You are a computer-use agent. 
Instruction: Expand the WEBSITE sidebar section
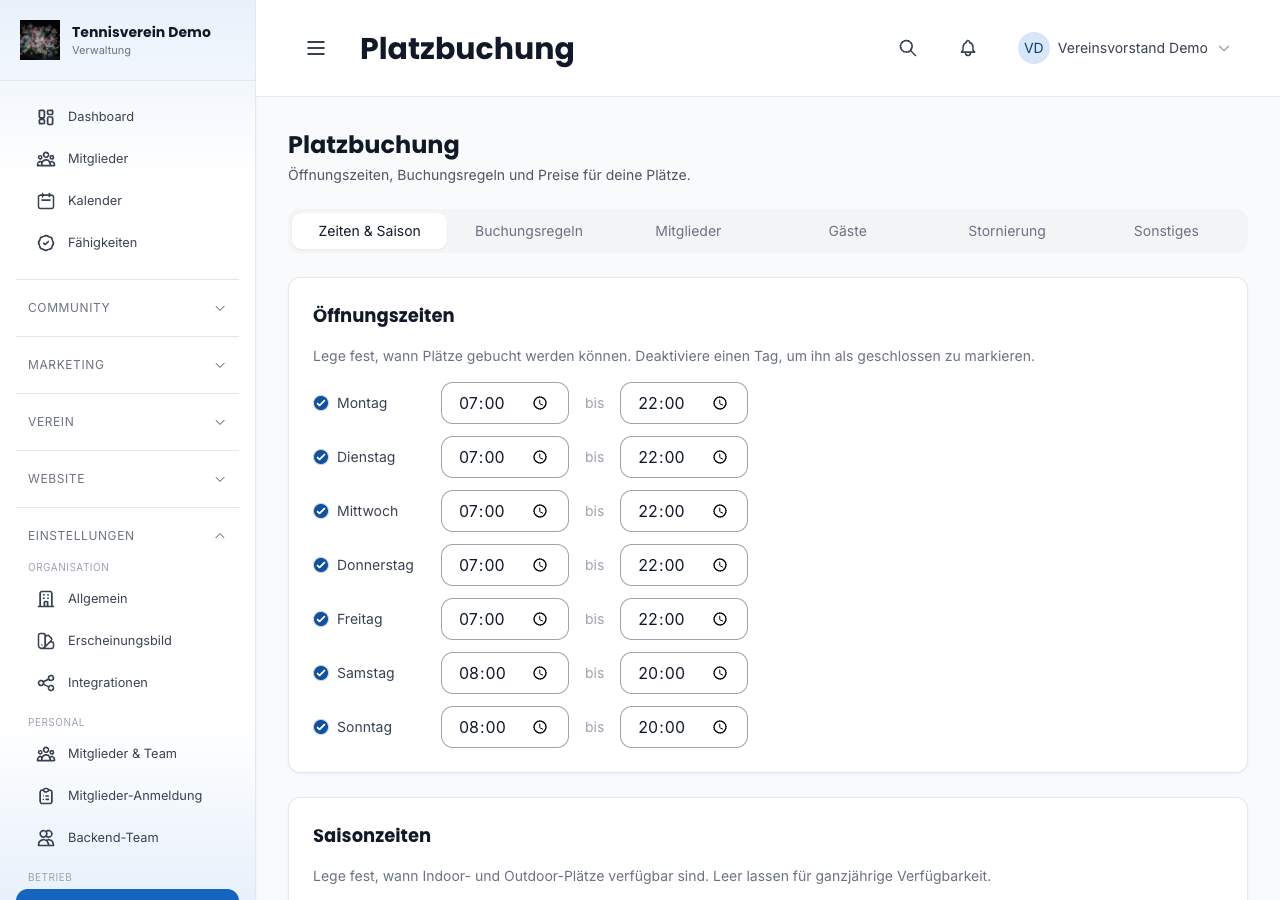[x=128, y=479]
